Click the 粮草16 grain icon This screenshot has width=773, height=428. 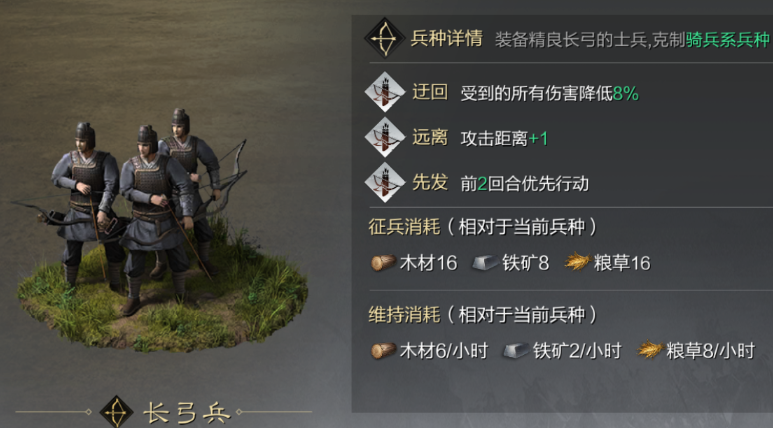[x=577, y=262]
